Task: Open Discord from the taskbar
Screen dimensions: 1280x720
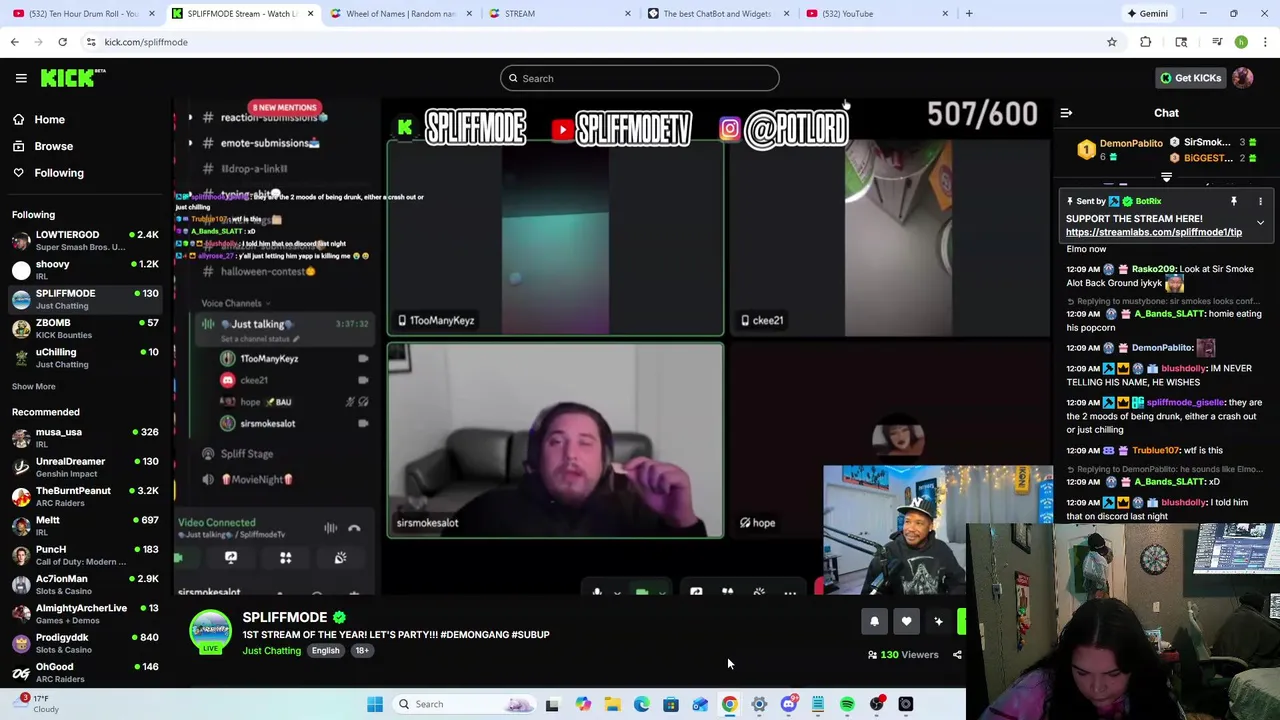Action: 788,704
